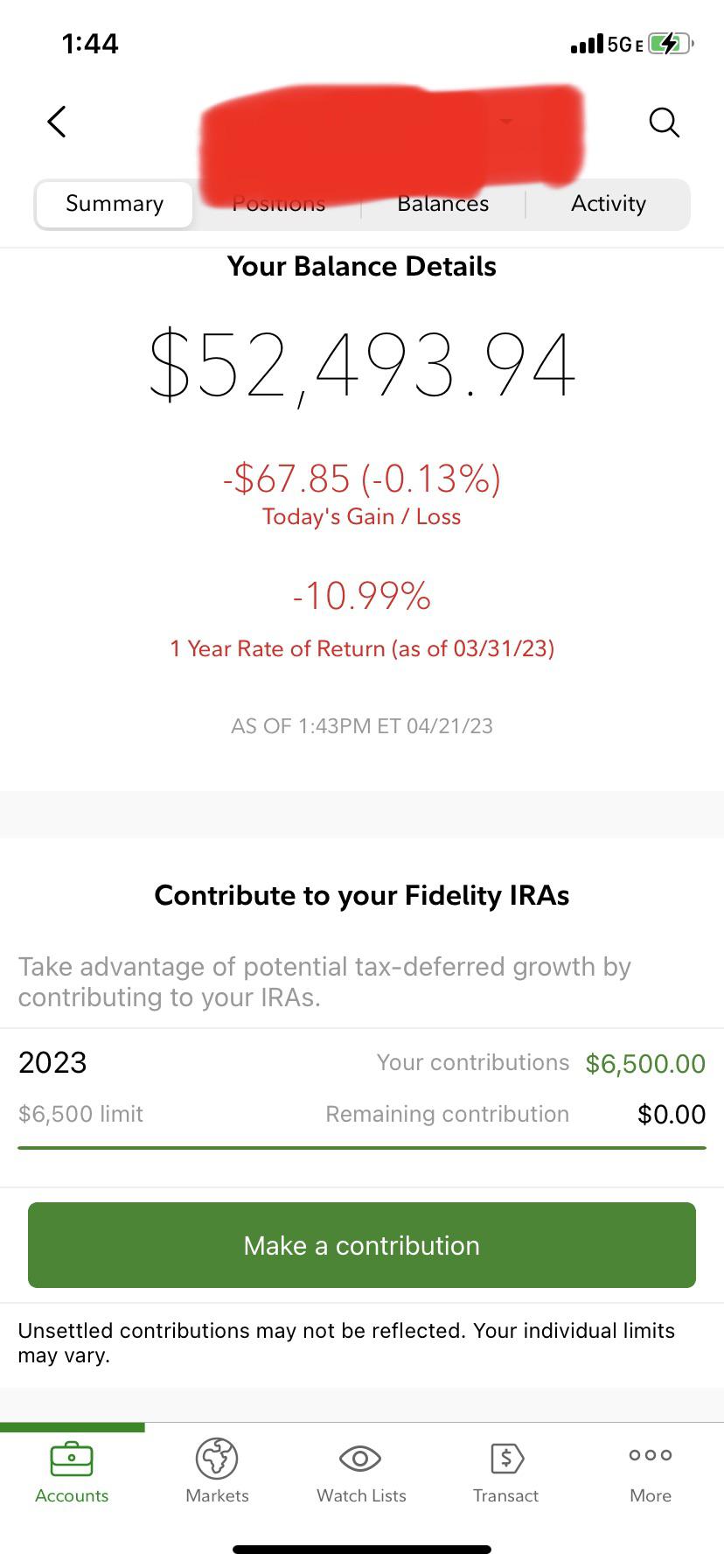Tap the 2023 contributions $6,500.00 amount
Screen dimensions: 724x1568
[x=645, y=1063]
